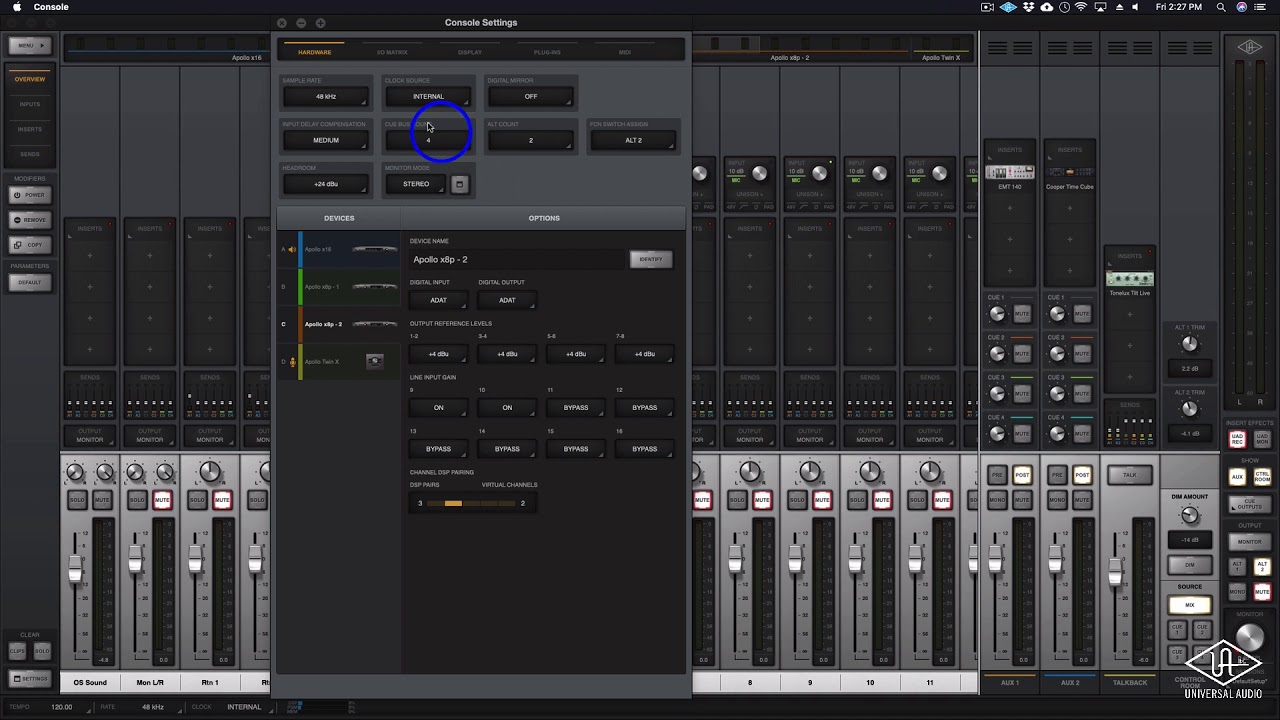
Task: Toggle the DIM button
Action: pos(1190,565)
